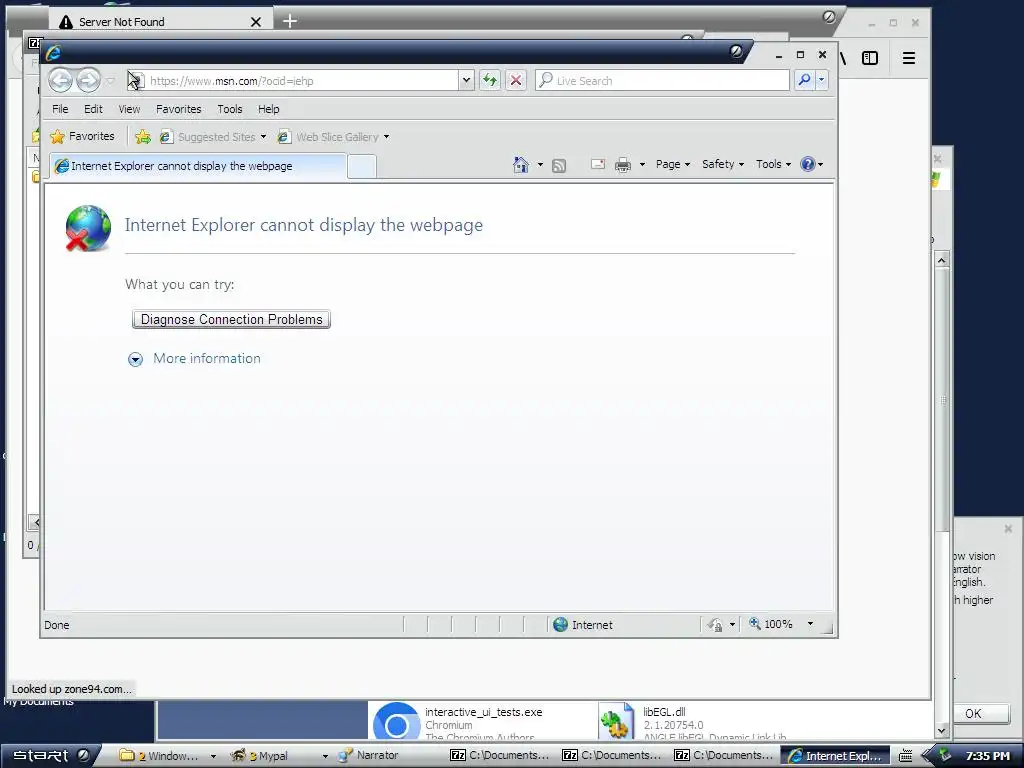
Task: Expand the Web Slice Gallery dropdown arrow
Action: click(387, 137)
